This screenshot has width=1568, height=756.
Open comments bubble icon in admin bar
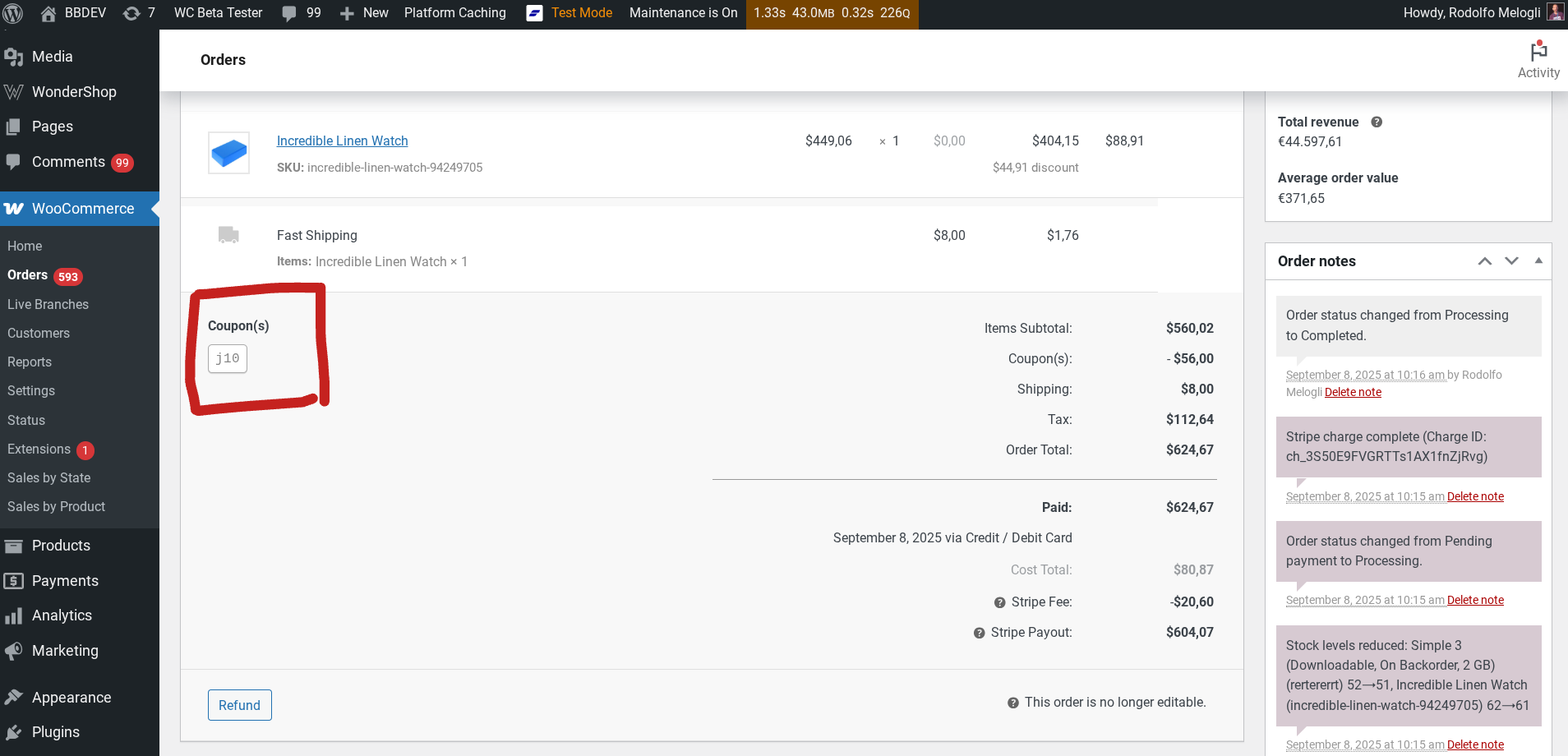(x=289, y=13)
